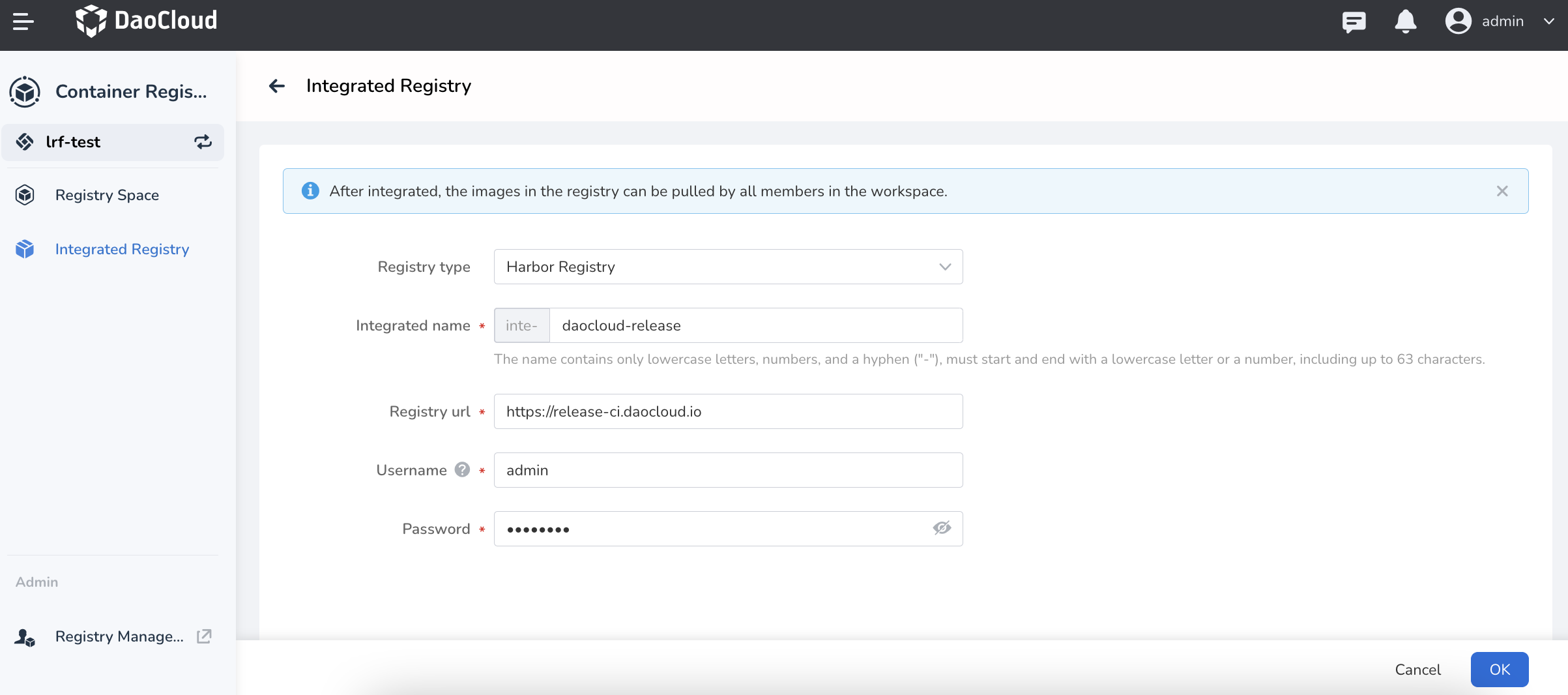Click the Password input field
The image size is (1568, 695).
(728, 529)
